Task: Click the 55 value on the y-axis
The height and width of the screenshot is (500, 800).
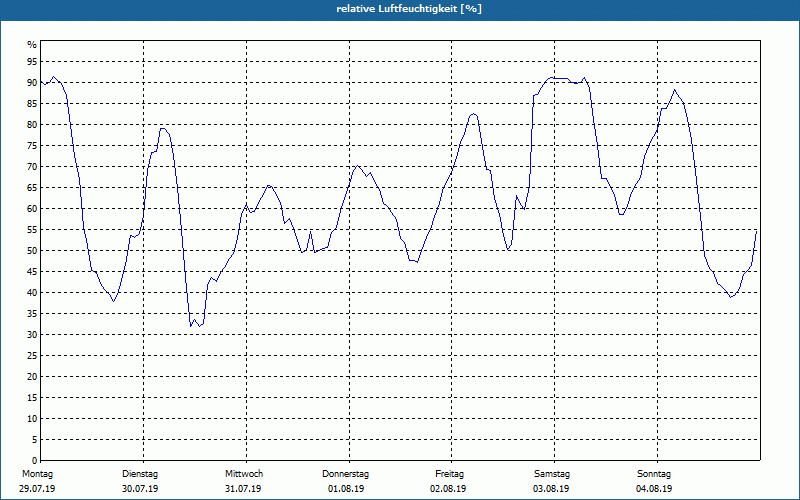Action: coord(32,230)
